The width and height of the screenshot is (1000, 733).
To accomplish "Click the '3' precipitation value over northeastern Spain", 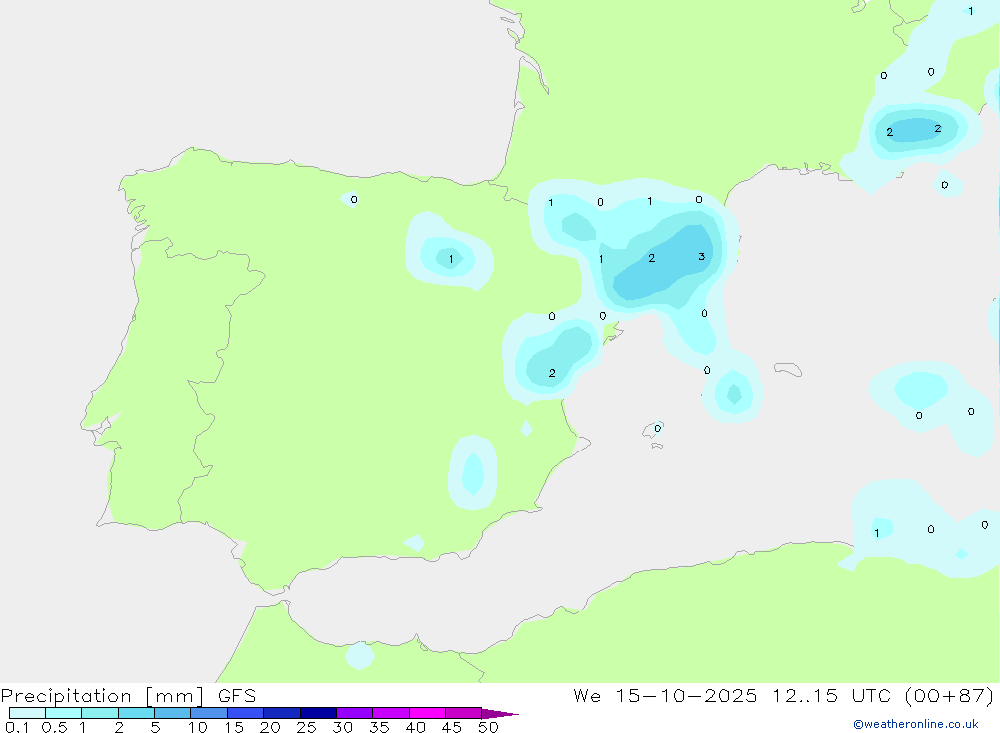I will click(702, 256).
